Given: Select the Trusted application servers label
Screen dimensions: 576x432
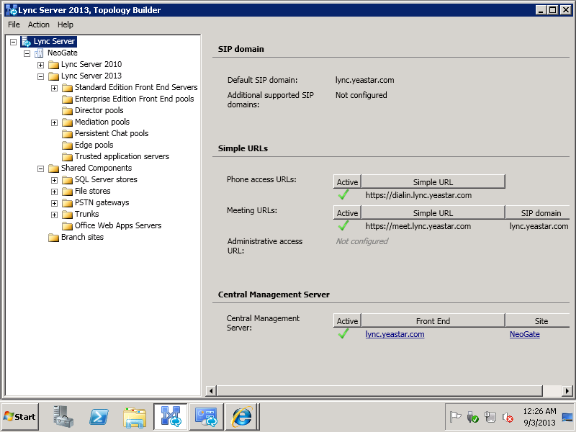Looking at the screenshot, I should point(122,156).
